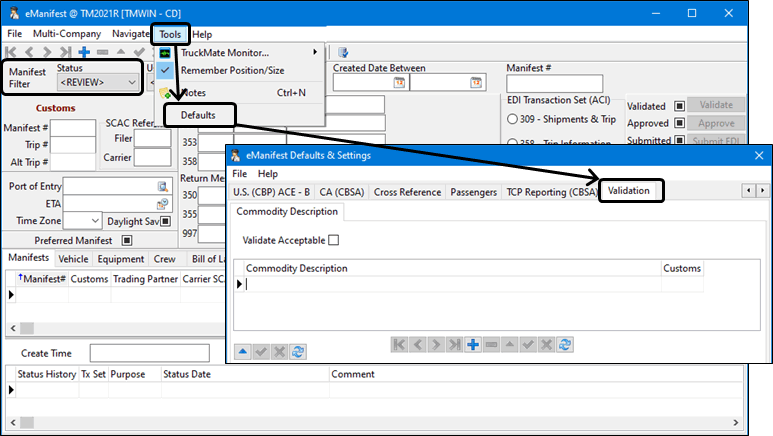Screen dimensions: 773x436
Task: Add new commodity description with blue plus
Action: [x=473, y=344]
